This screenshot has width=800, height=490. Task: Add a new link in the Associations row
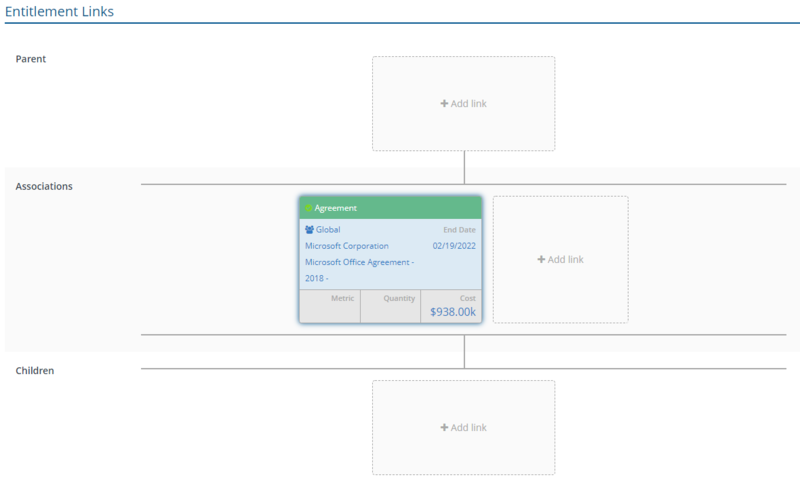560,260
